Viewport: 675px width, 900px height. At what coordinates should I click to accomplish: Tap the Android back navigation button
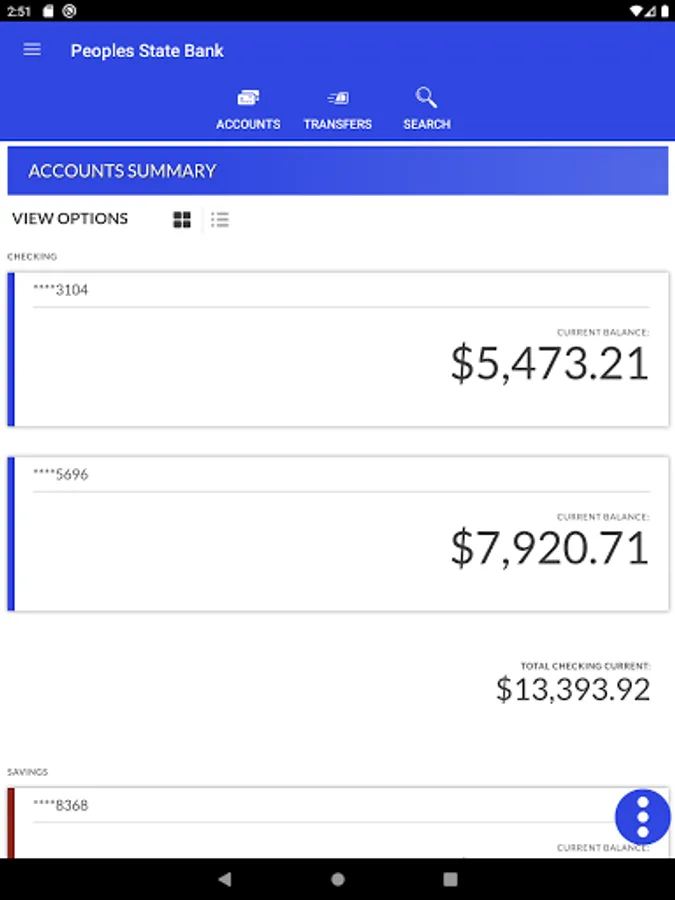point(225,879)
